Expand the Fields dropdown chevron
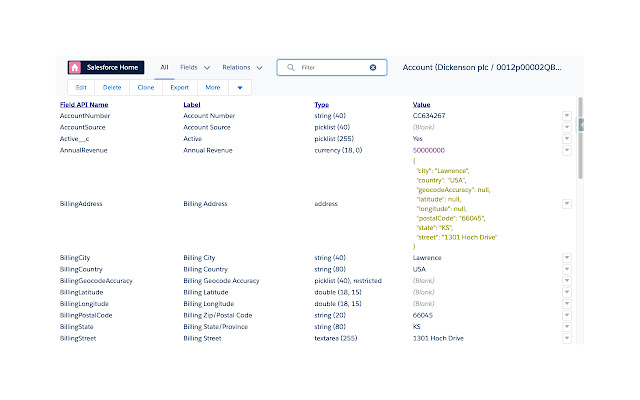Image resolution: width=640 pixels, height=400 pixels. pyautogui.click(x=207, y=68)
